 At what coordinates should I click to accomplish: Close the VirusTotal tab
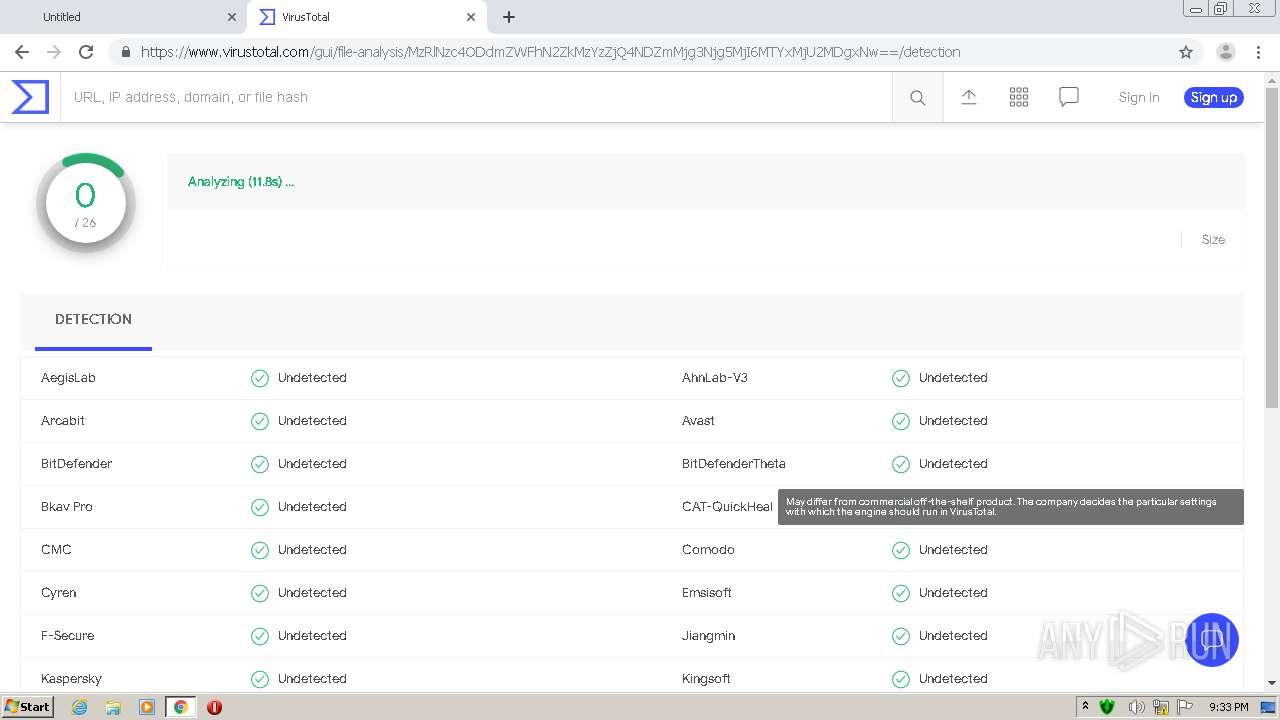470,17
